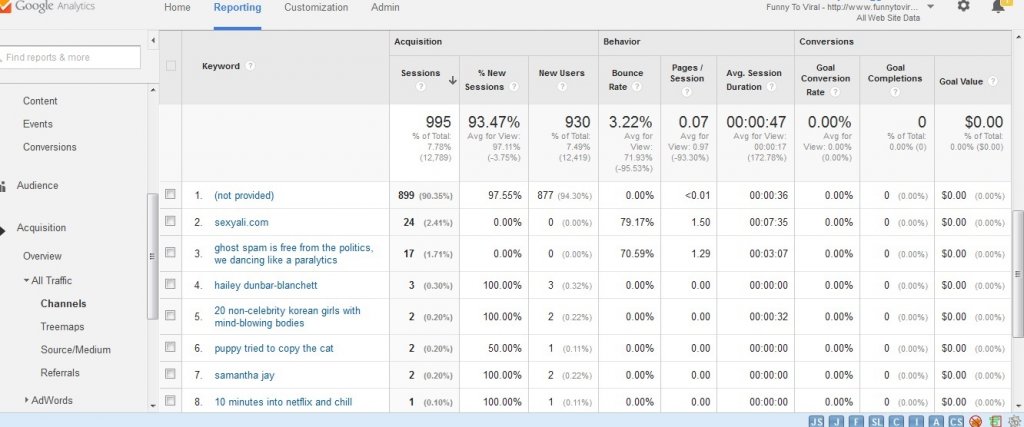Click sidebar scroll-down arrow

coord(153,405)
